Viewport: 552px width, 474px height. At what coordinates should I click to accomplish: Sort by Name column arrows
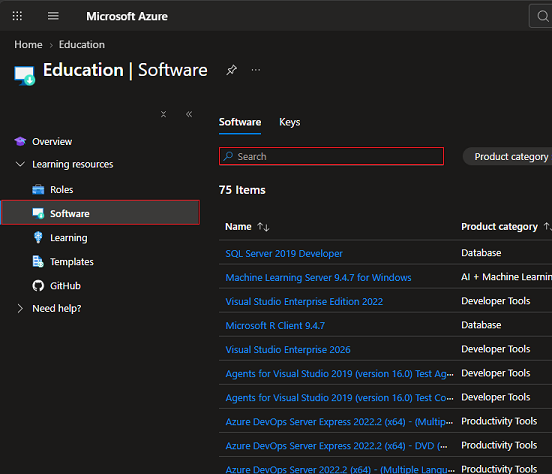click(263, 227)
